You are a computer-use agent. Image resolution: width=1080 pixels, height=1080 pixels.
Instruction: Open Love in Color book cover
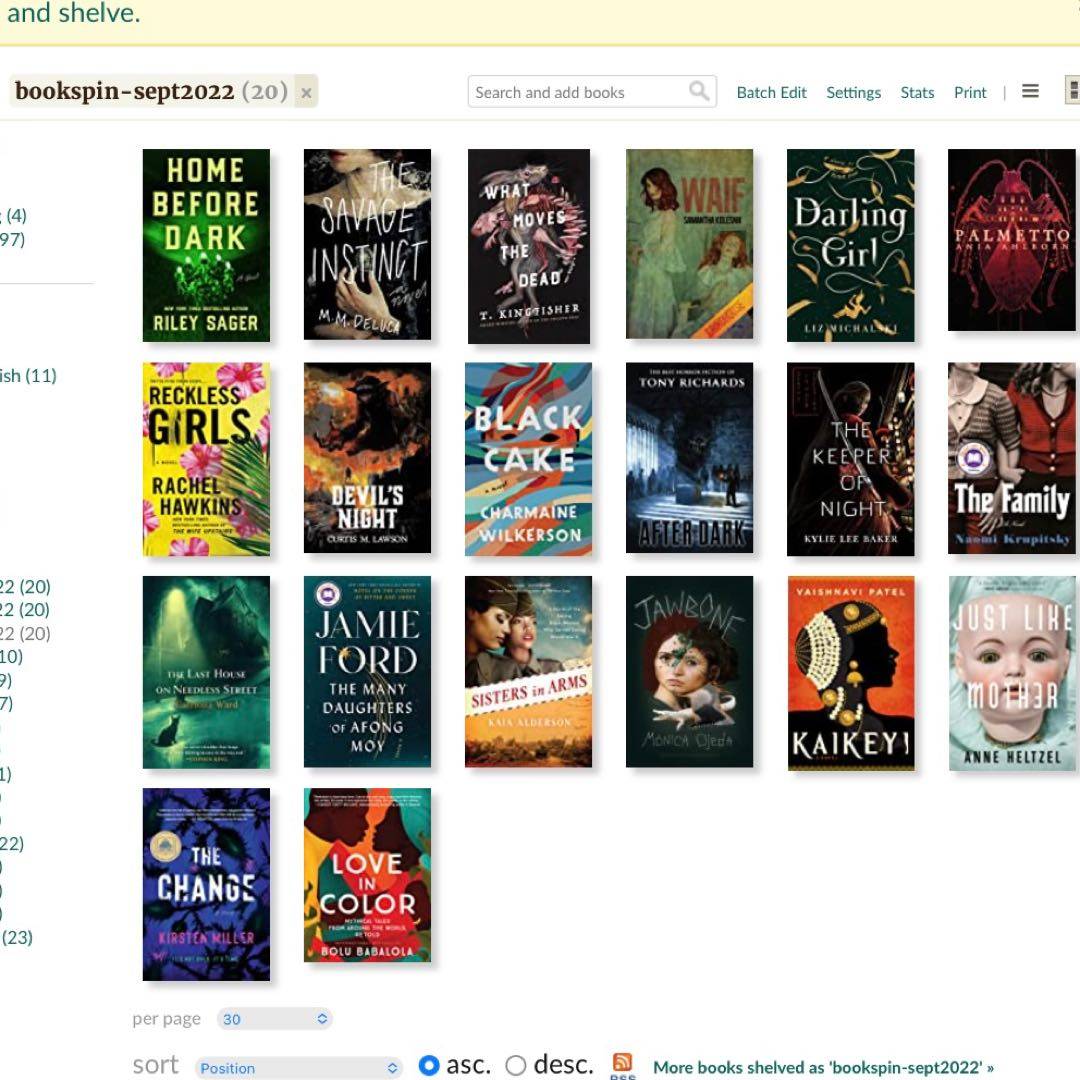point(367,875)
